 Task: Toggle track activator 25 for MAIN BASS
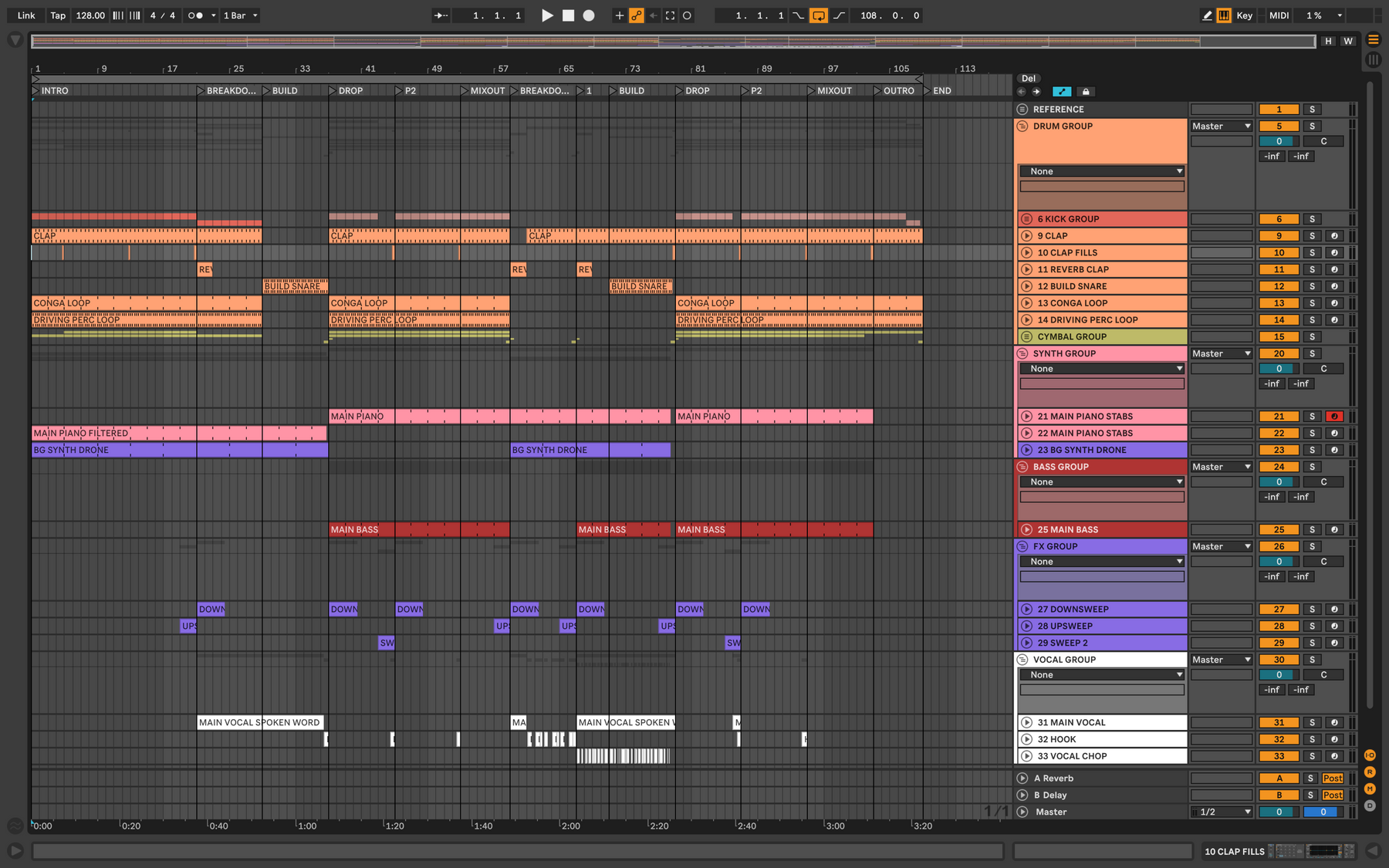[1279, 530]
